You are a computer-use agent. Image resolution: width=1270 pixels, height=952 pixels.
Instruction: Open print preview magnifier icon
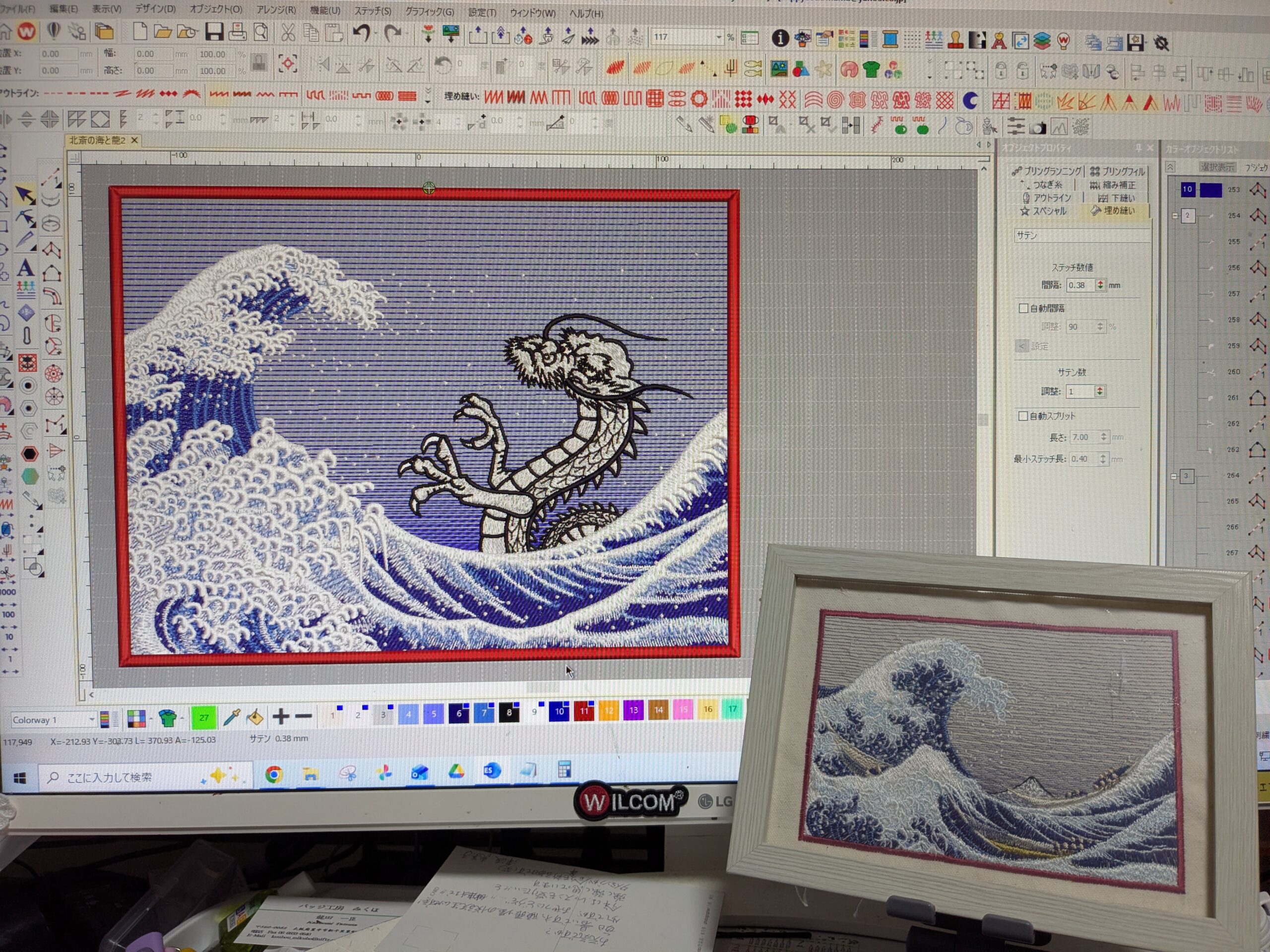260,32
